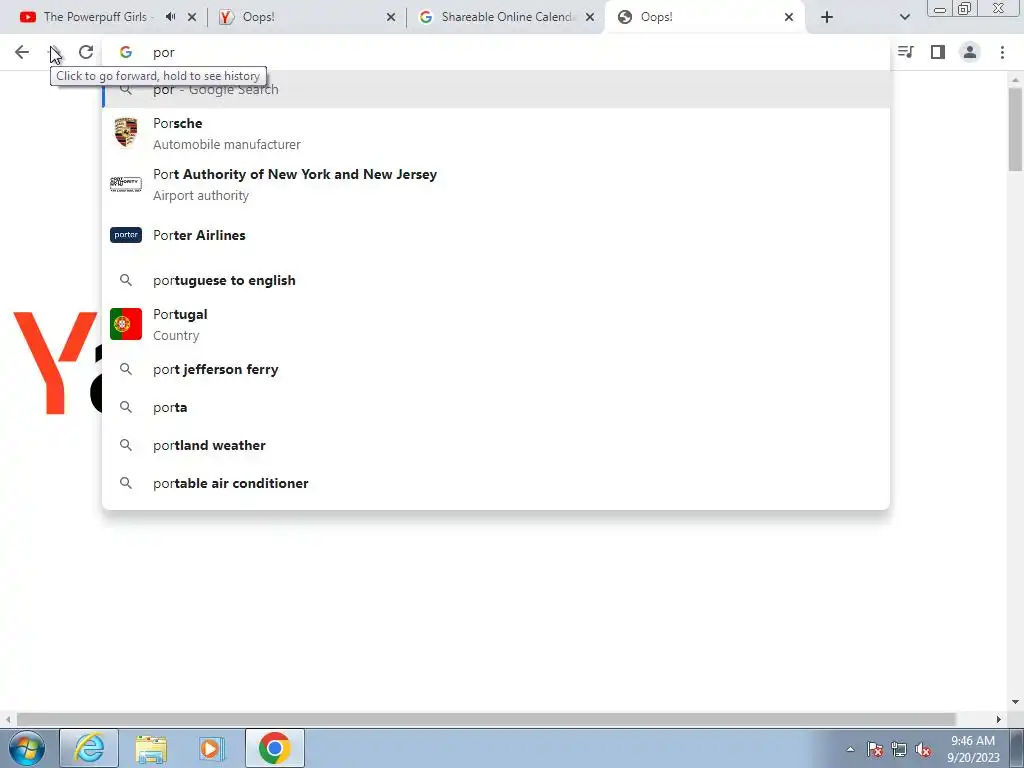Click search icon beside 'porta'

(126, 407)
